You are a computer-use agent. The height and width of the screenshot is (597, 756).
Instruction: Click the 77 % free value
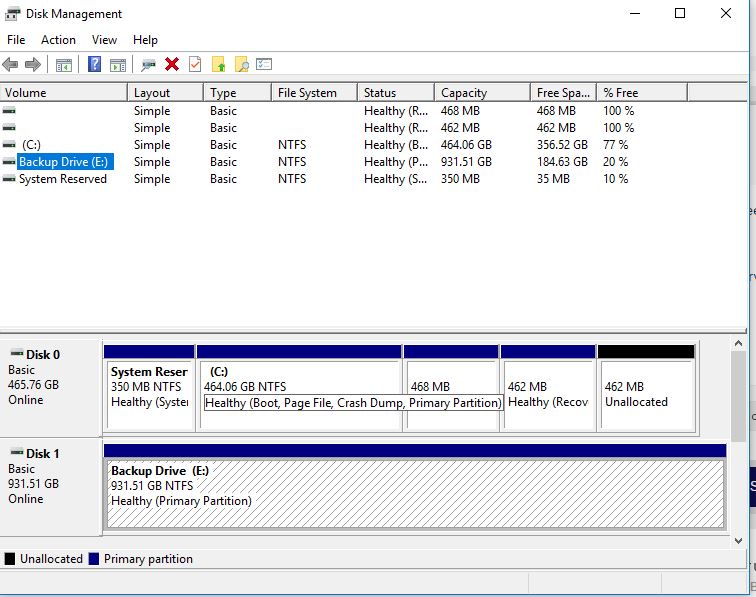pos(616,145)
